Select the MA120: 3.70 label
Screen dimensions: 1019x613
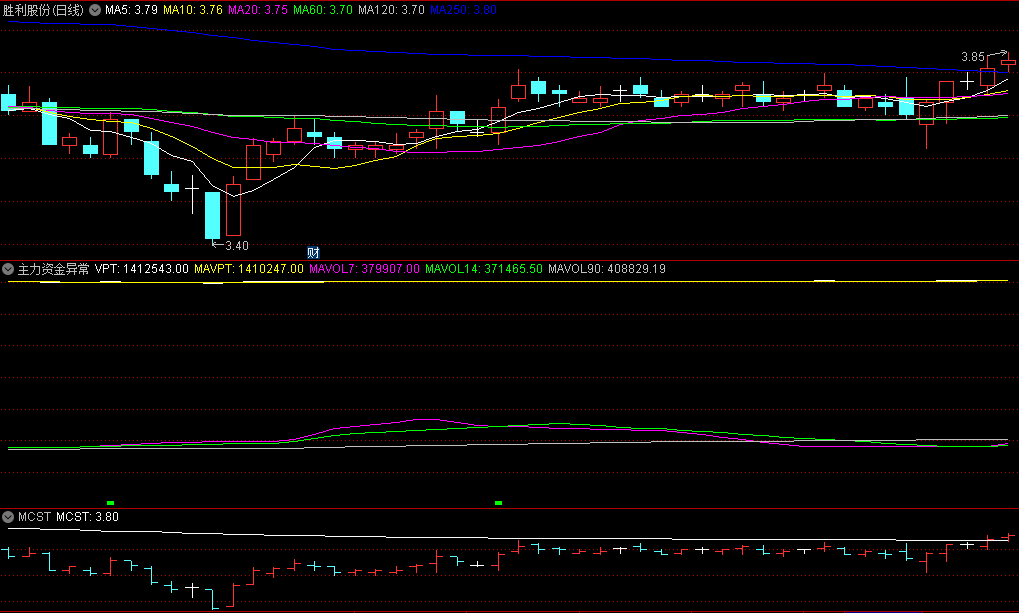391,10
